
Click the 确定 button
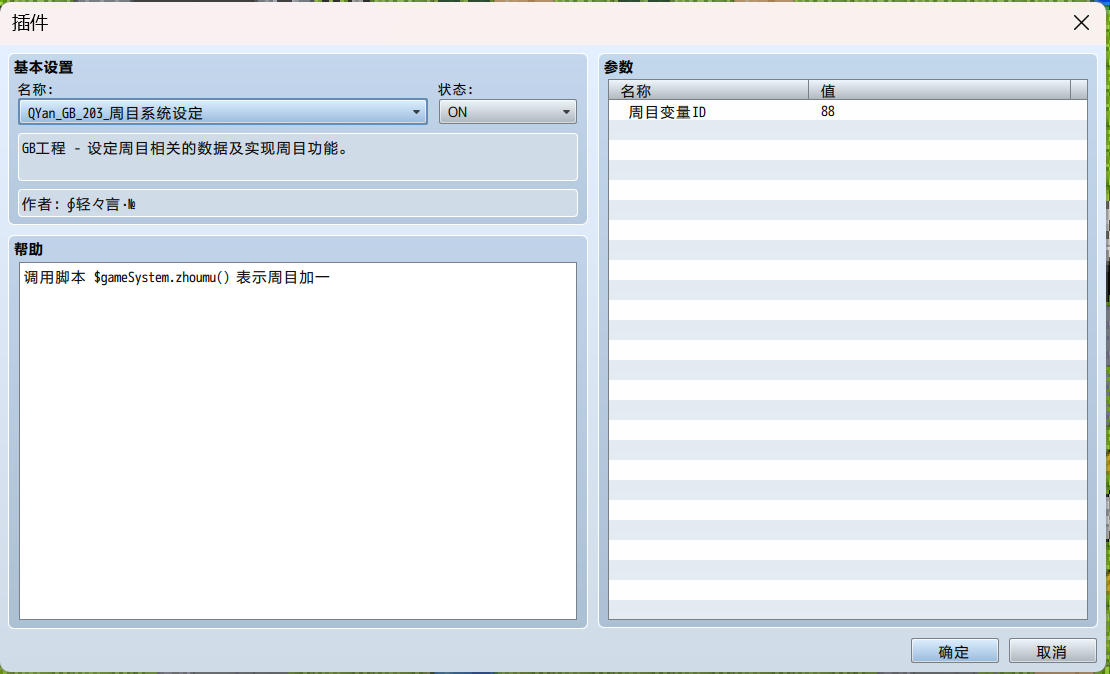pos(954,651)
